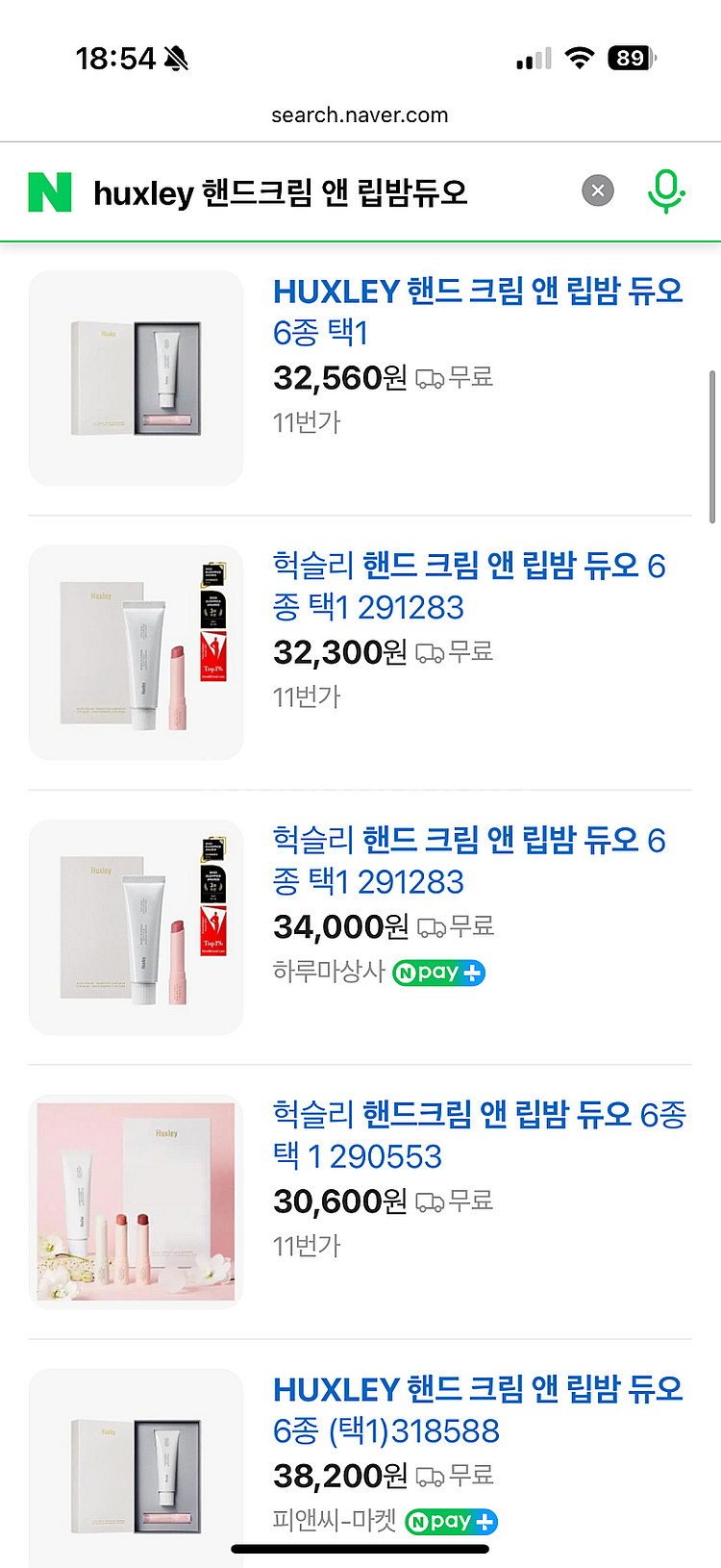721x1568 pixels.
Task: Tap the pink background product thumbnail
Action: pyautogui.click(x=136, y=1201)
